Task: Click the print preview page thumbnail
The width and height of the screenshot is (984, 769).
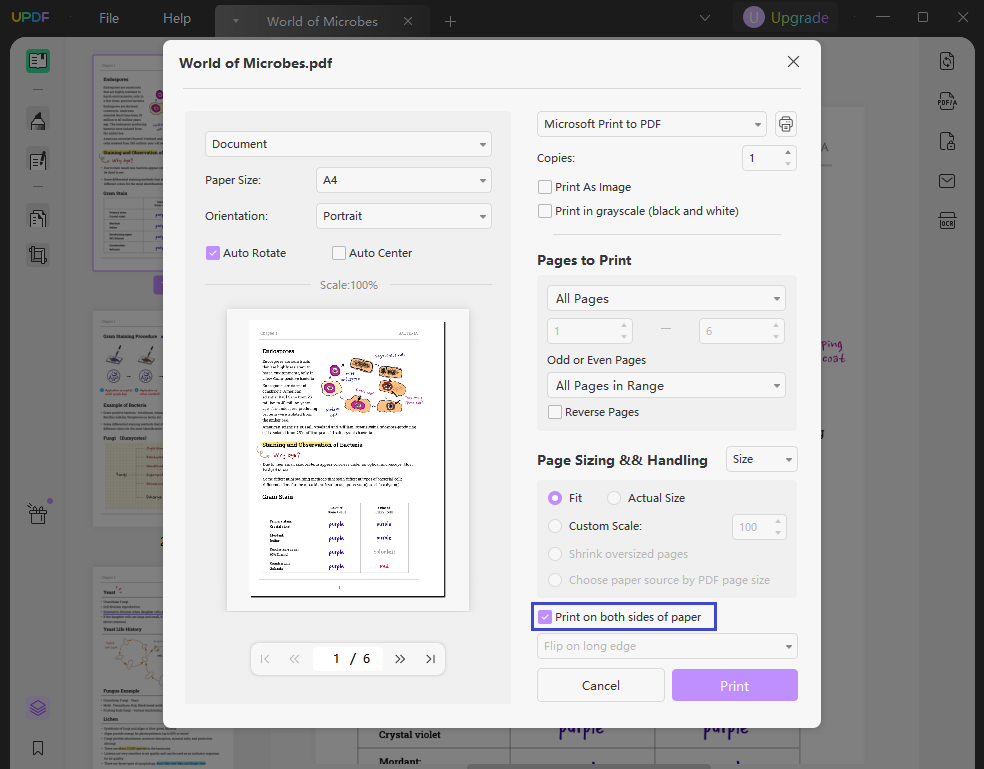Action: pyautogui.click(x=347, y=459)
